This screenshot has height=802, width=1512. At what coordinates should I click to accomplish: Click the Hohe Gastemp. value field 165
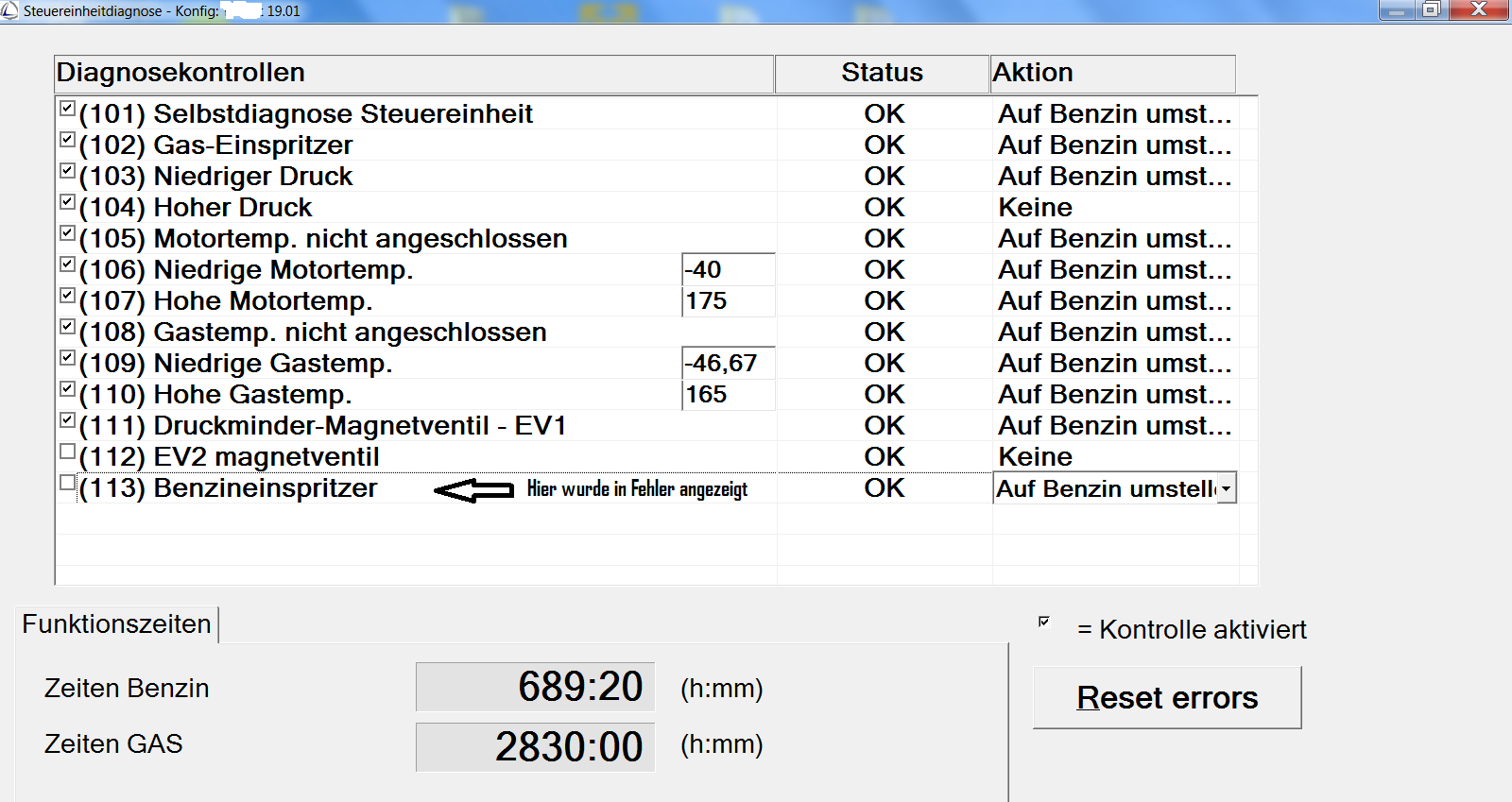pos(728,394)
